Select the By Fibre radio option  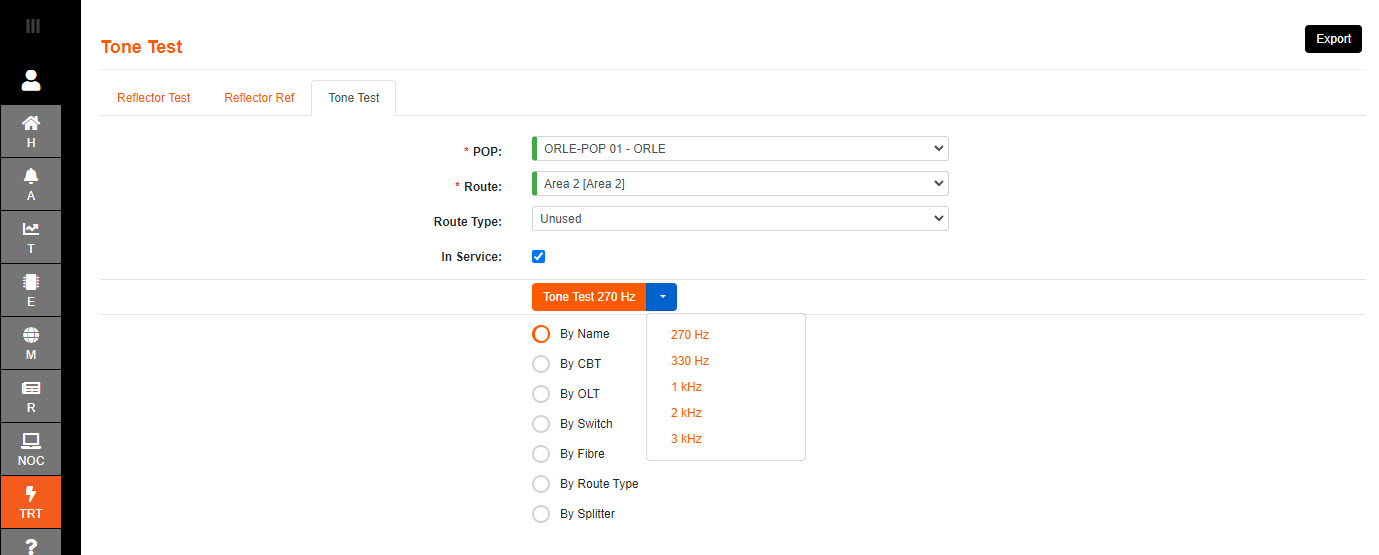coord(541,454)
